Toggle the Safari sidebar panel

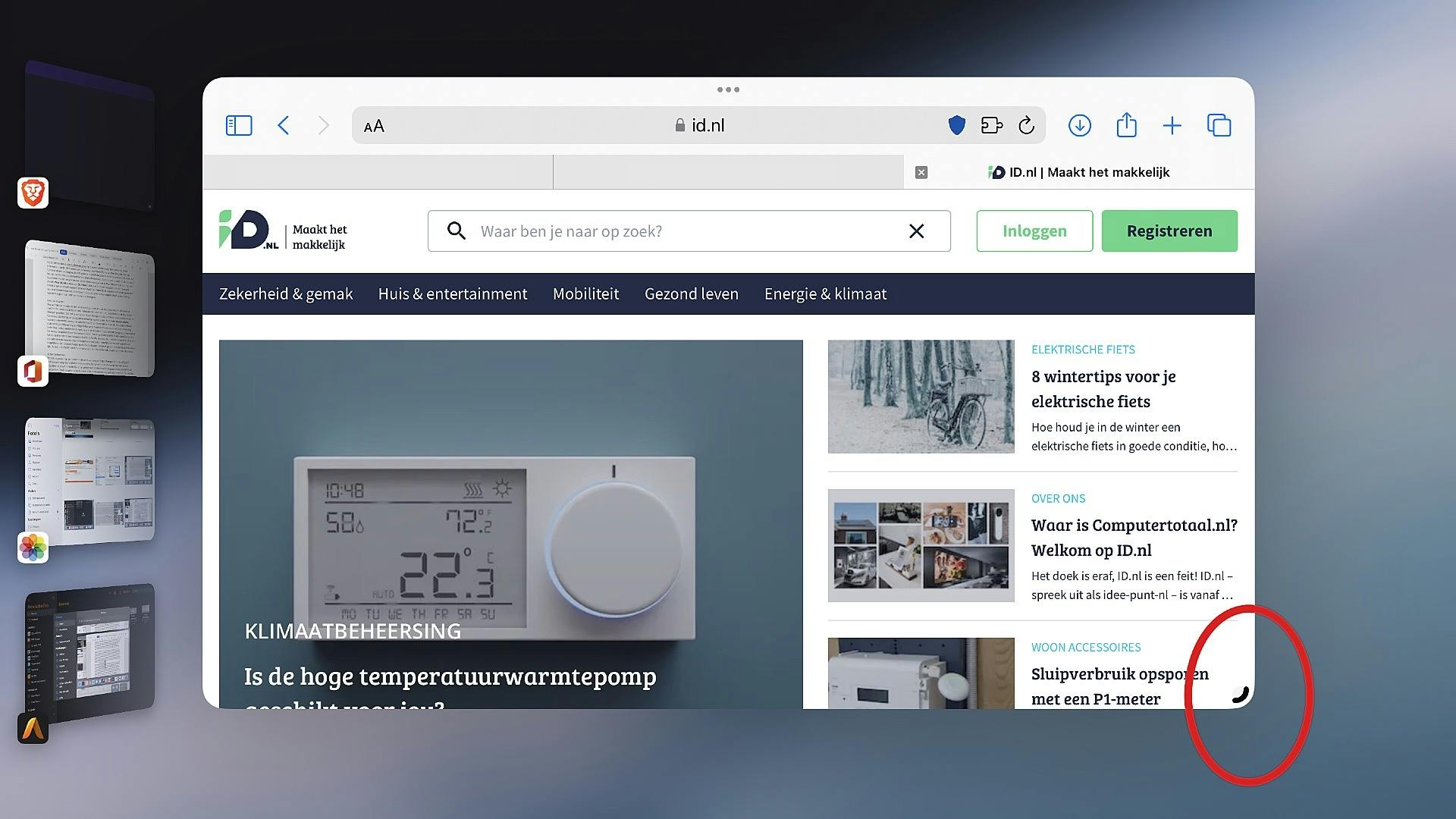pyautogui.click(x=239, y=125)
